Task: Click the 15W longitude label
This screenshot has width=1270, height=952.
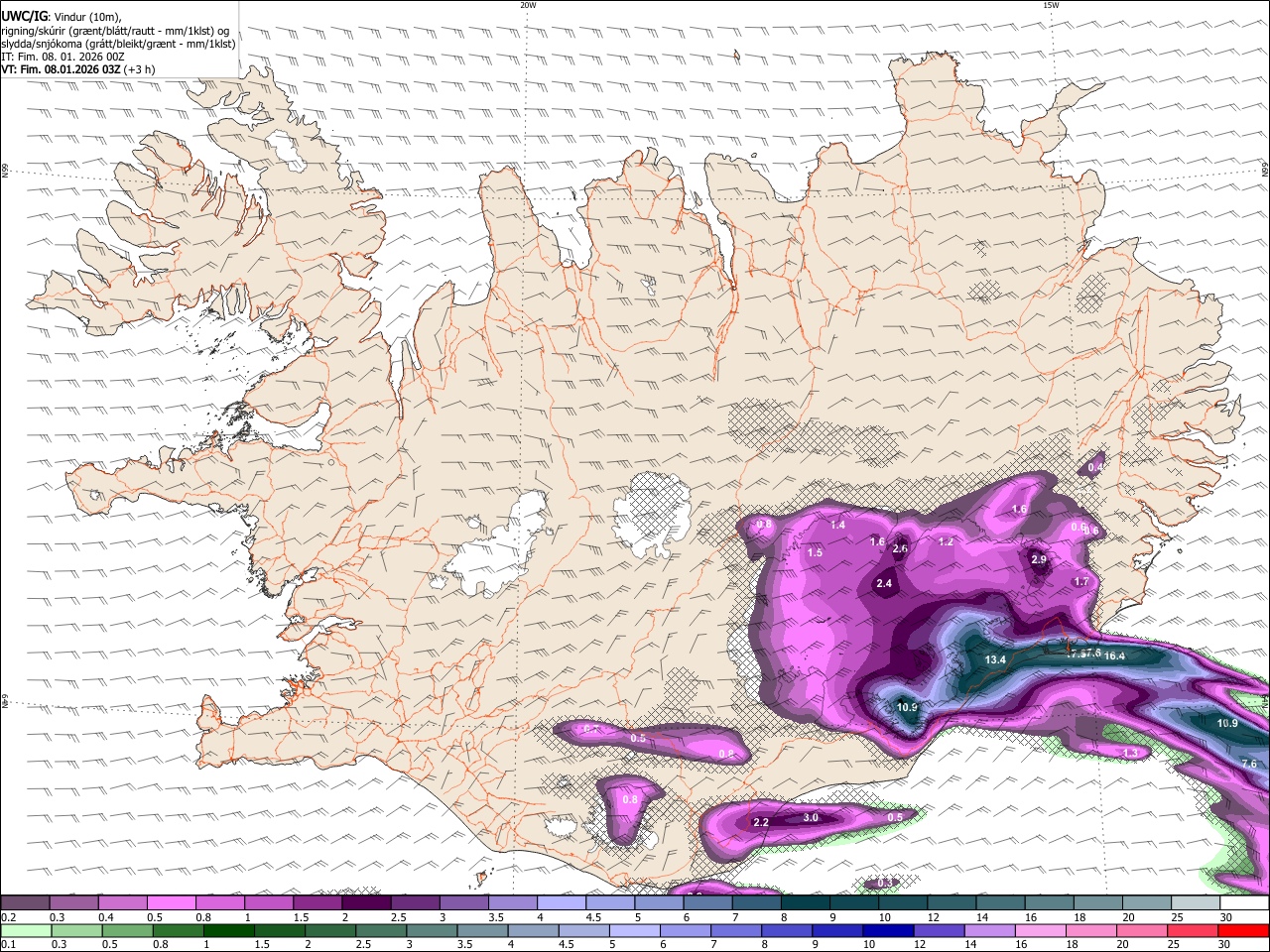Action: (x=1051, y=5)
